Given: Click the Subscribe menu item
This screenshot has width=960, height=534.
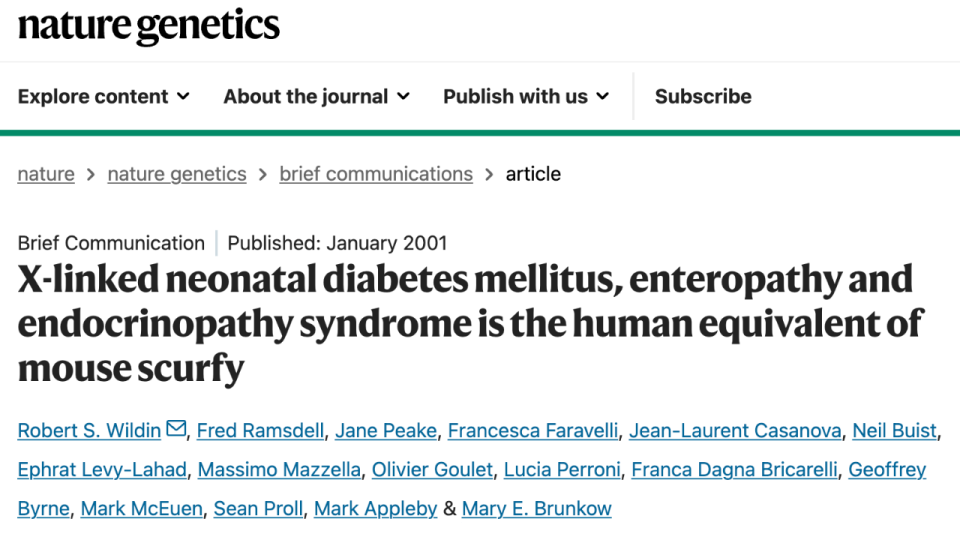Looking at the screenshot, I should pos(703,97).
